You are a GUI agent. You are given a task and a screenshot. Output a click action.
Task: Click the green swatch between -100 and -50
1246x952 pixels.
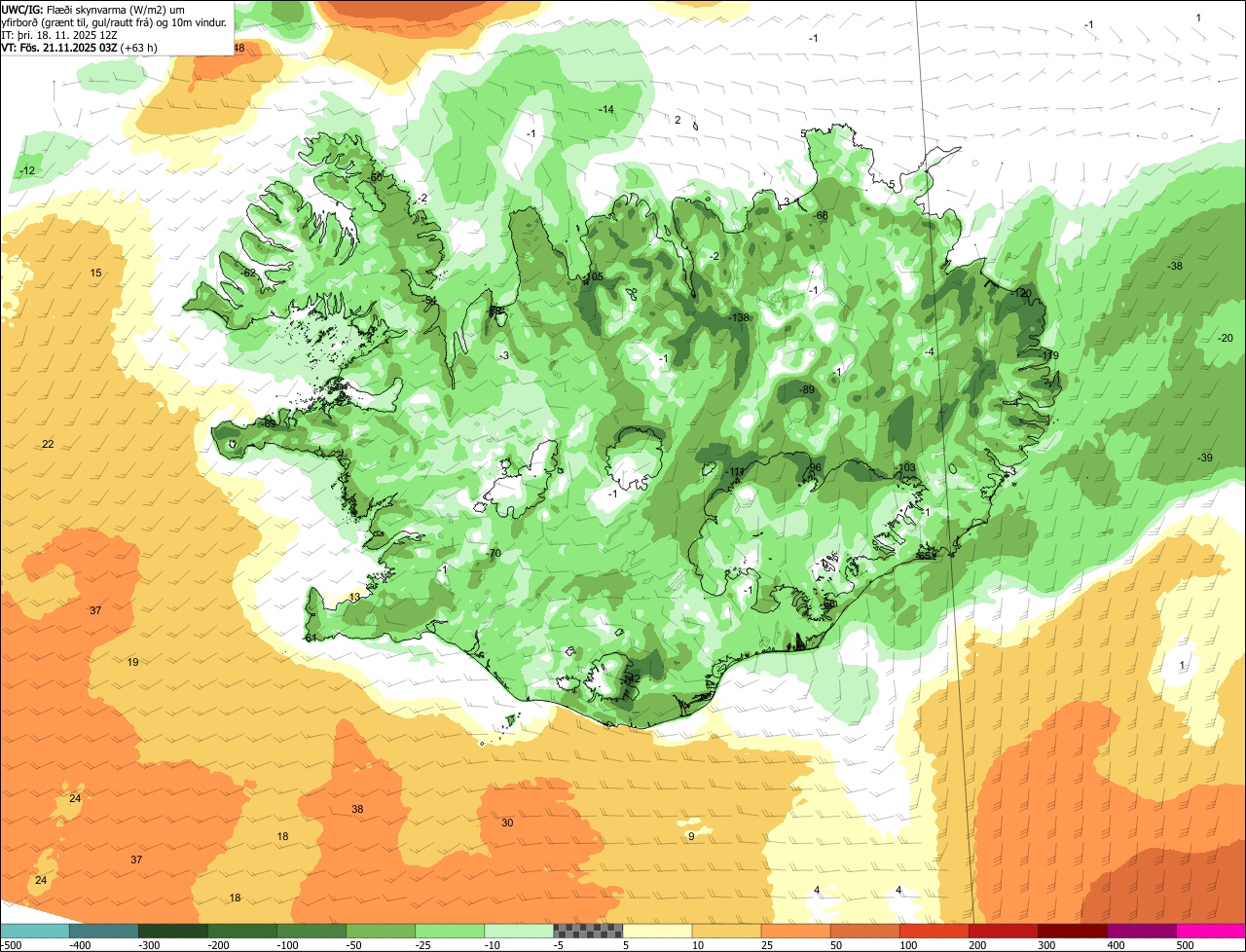(311, 931)
